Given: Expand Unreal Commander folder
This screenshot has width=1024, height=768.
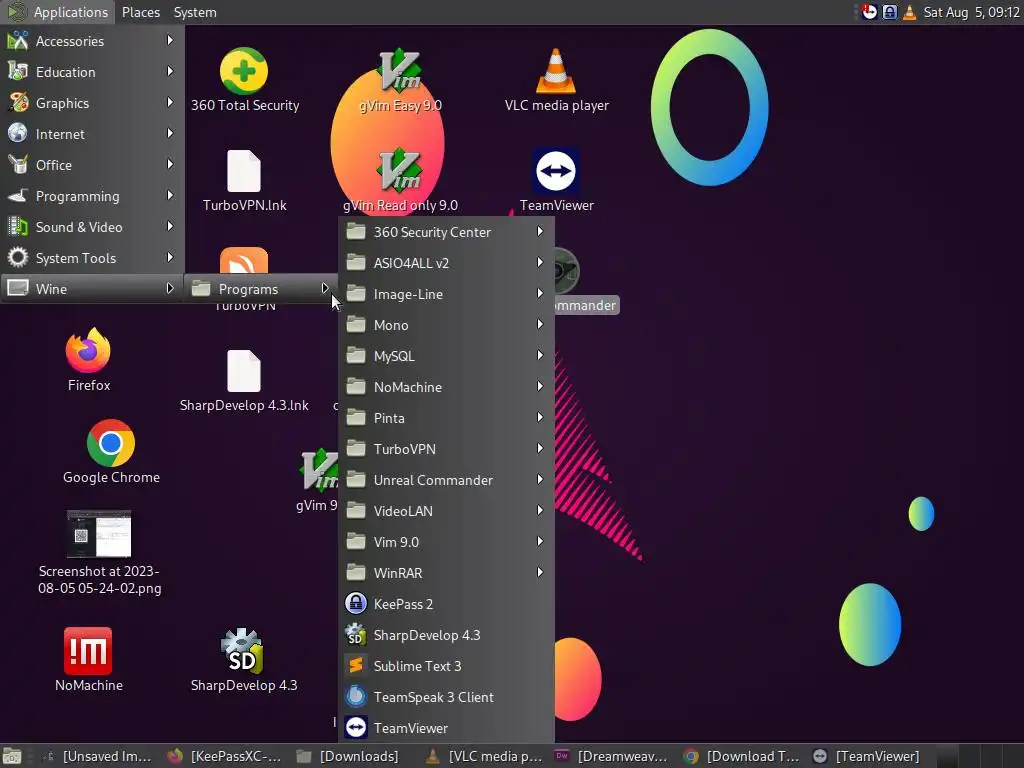Looking at the screenshot, I should [446, 480].
